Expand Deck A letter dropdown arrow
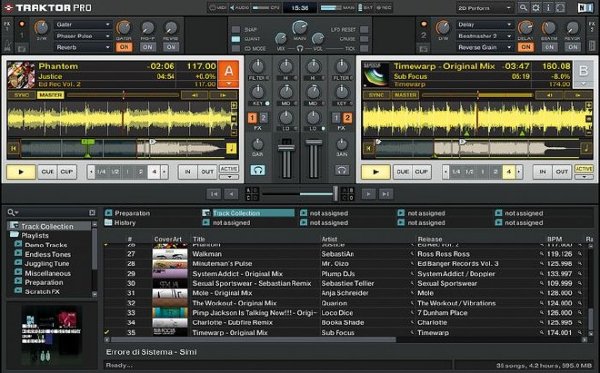600x373 pixels. click(x=228, y=83)
